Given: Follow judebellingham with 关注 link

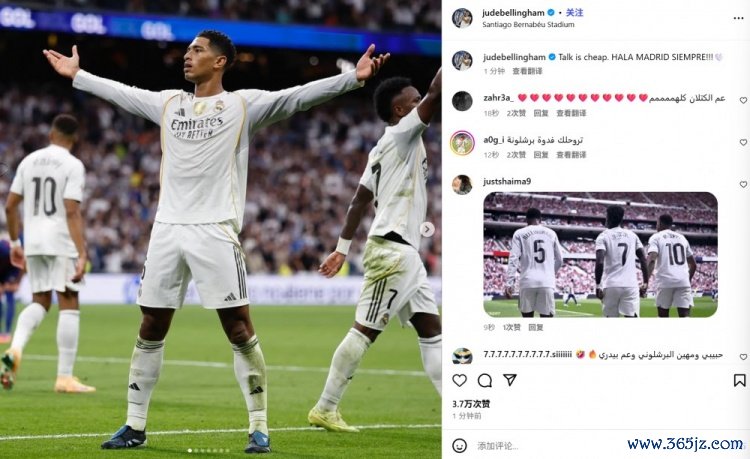Looking at the screenshot, I should (x=574, y=12).
